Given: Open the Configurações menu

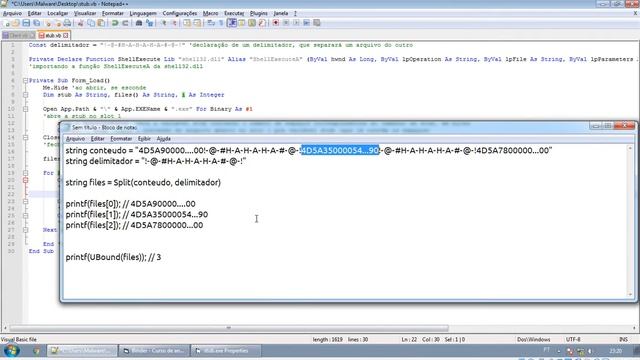Looking at the screenshot, I should click(x=180, y=13).
